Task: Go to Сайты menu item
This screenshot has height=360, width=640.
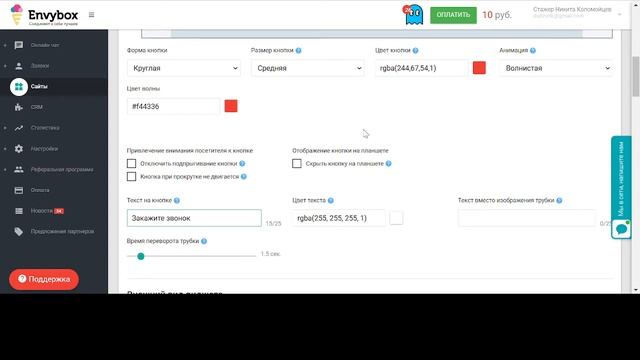Action: [x=39, y=87]
